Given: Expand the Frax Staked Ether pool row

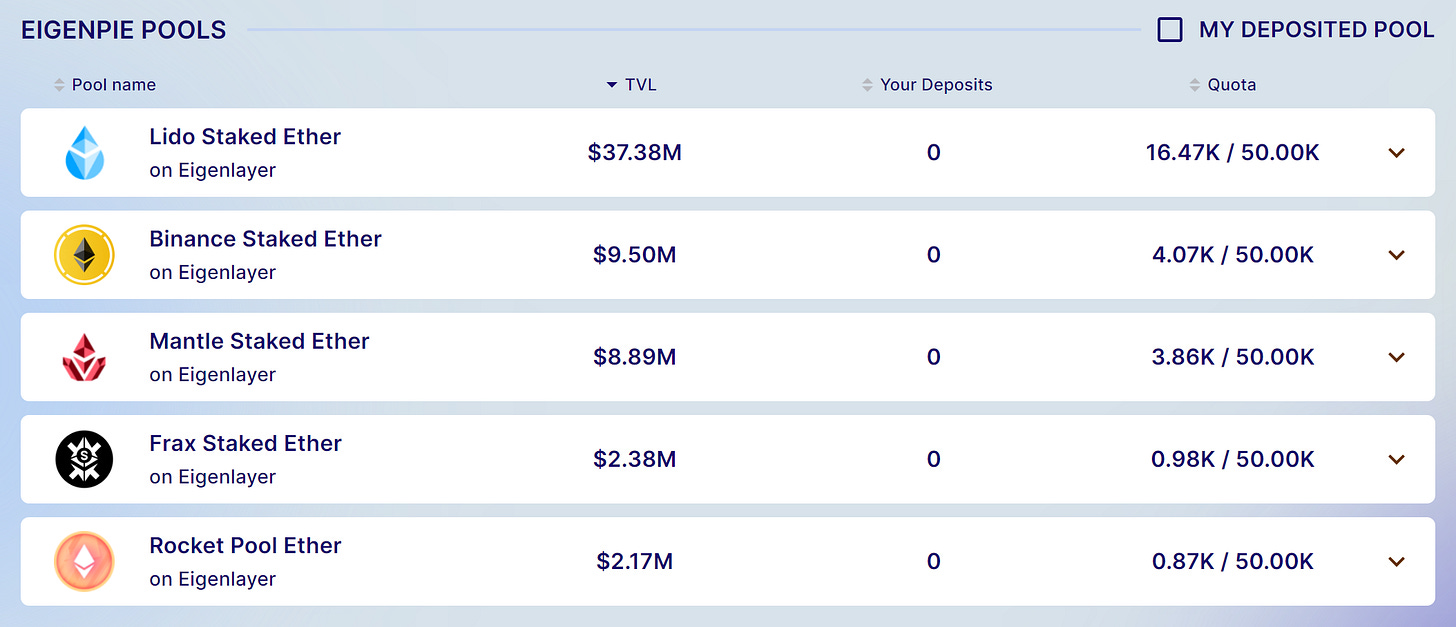Looking at the screenshot, I should [1397, 459].
